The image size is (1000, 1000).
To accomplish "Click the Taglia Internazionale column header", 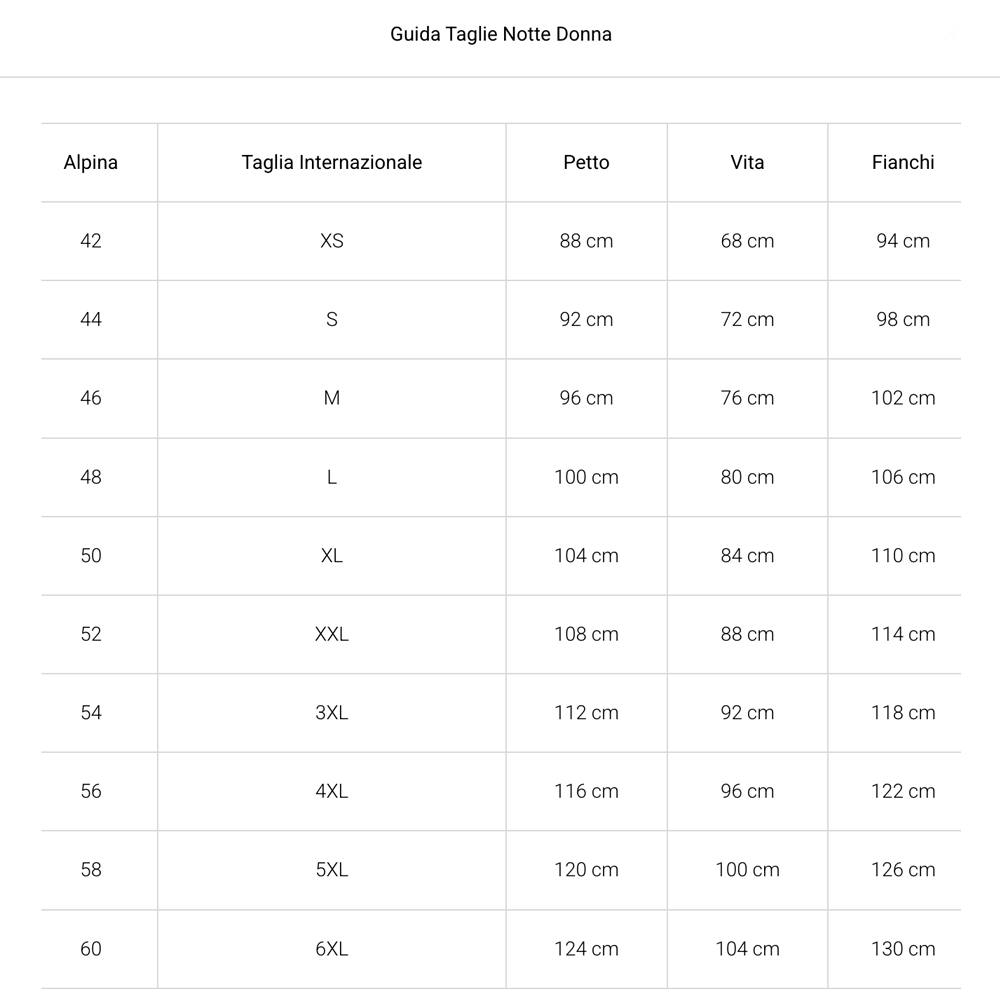I will pyautogui.click(x=332, y=162).
